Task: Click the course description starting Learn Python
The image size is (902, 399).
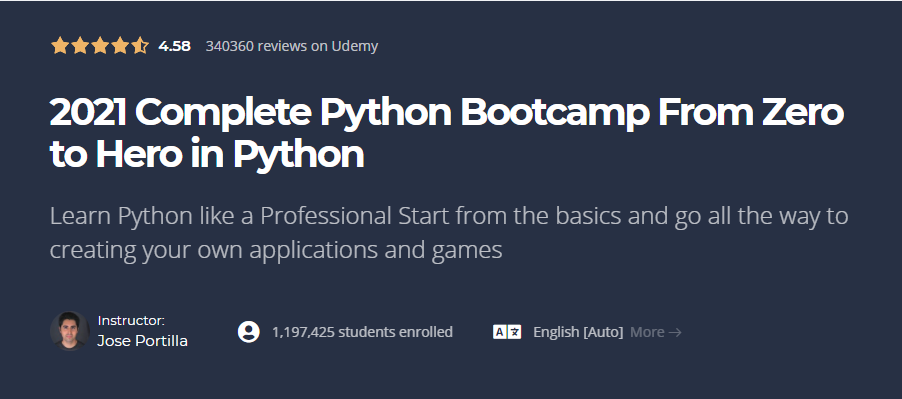Action: coord(449,233)
